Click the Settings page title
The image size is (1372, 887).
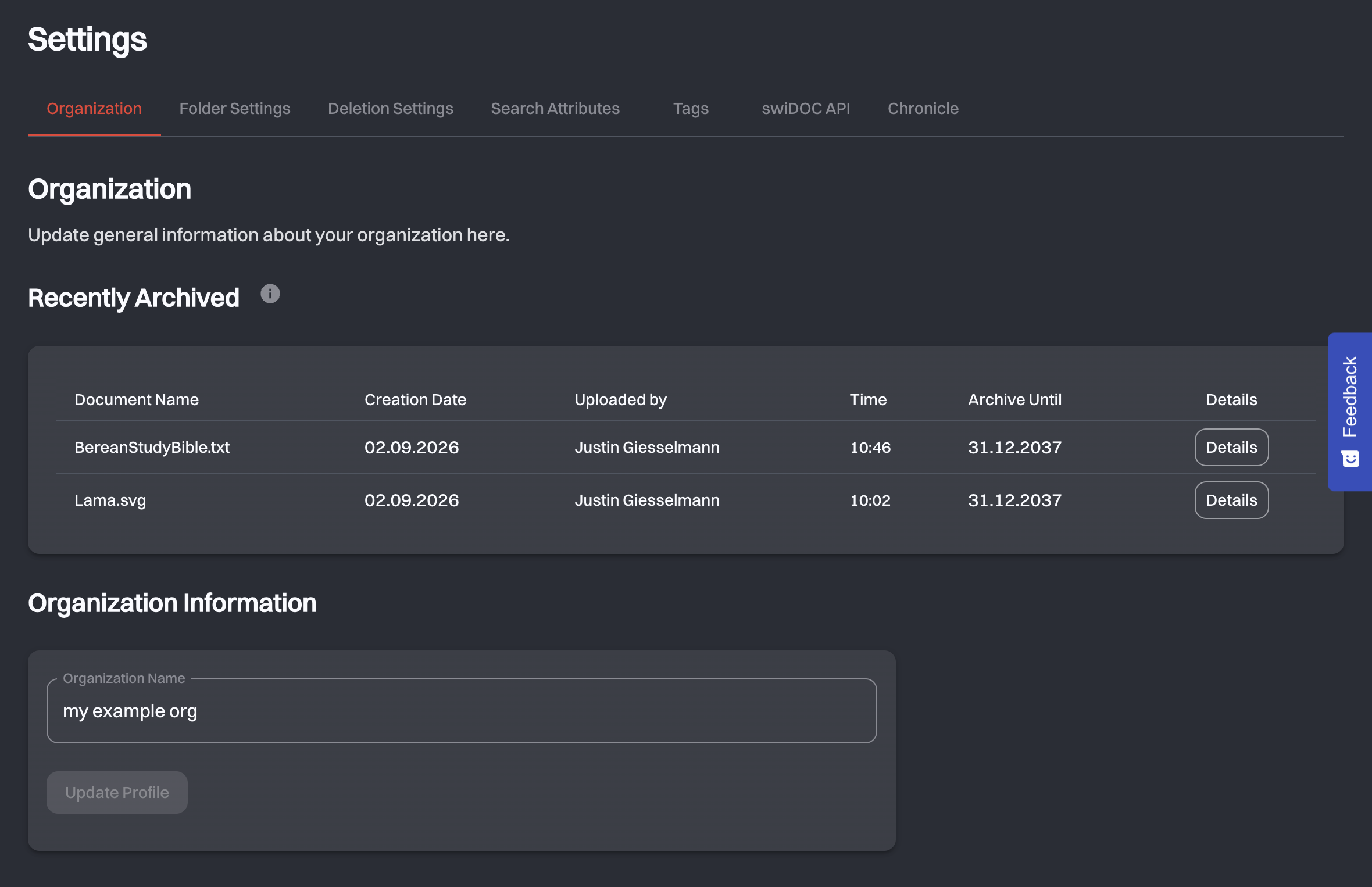click(x=87, y=40)
